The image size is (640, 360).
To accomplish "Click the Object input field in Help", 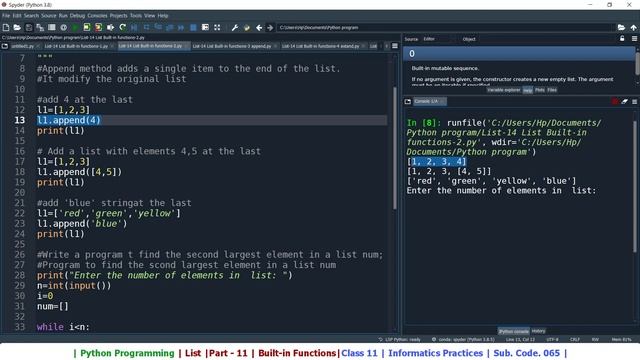I will coord(546,39).
